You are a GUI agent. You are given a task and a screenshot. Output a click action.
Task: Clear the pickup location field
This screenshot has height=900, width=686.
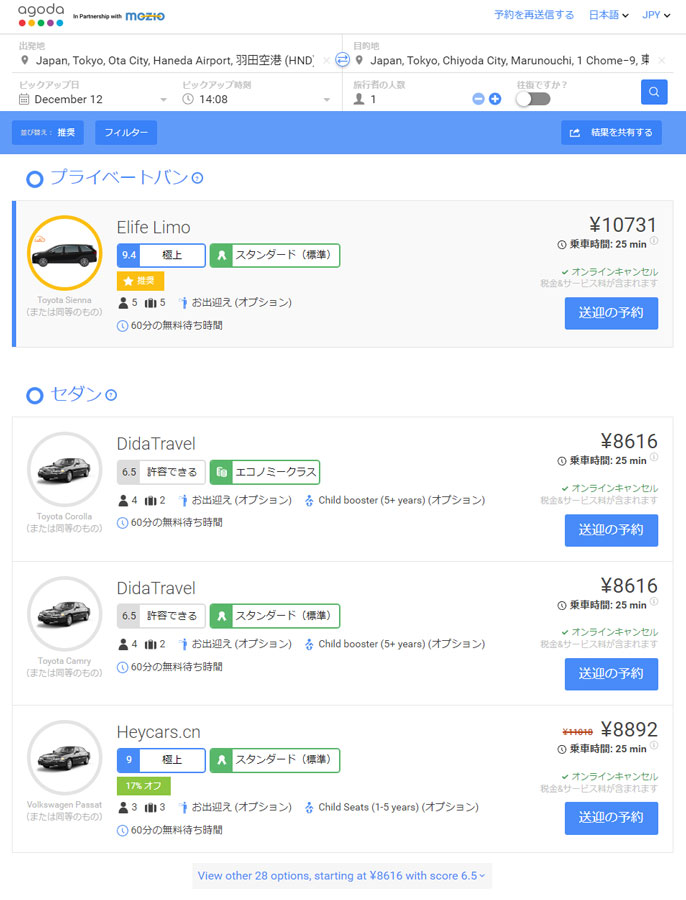(x=326, y=60)
